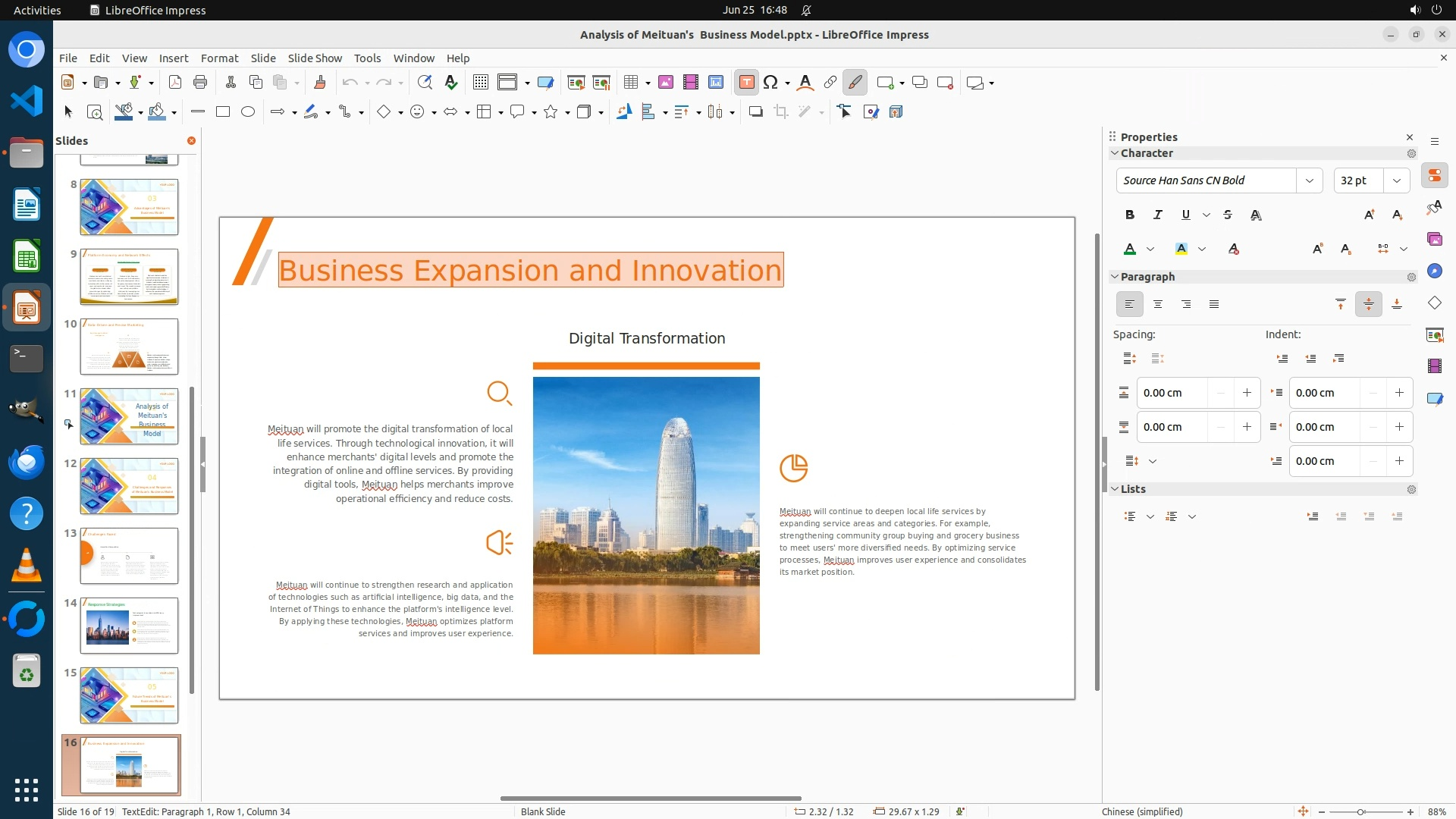Click the Crop Image tool icon
Screen dimensions: 1456x819
(780, 112)
